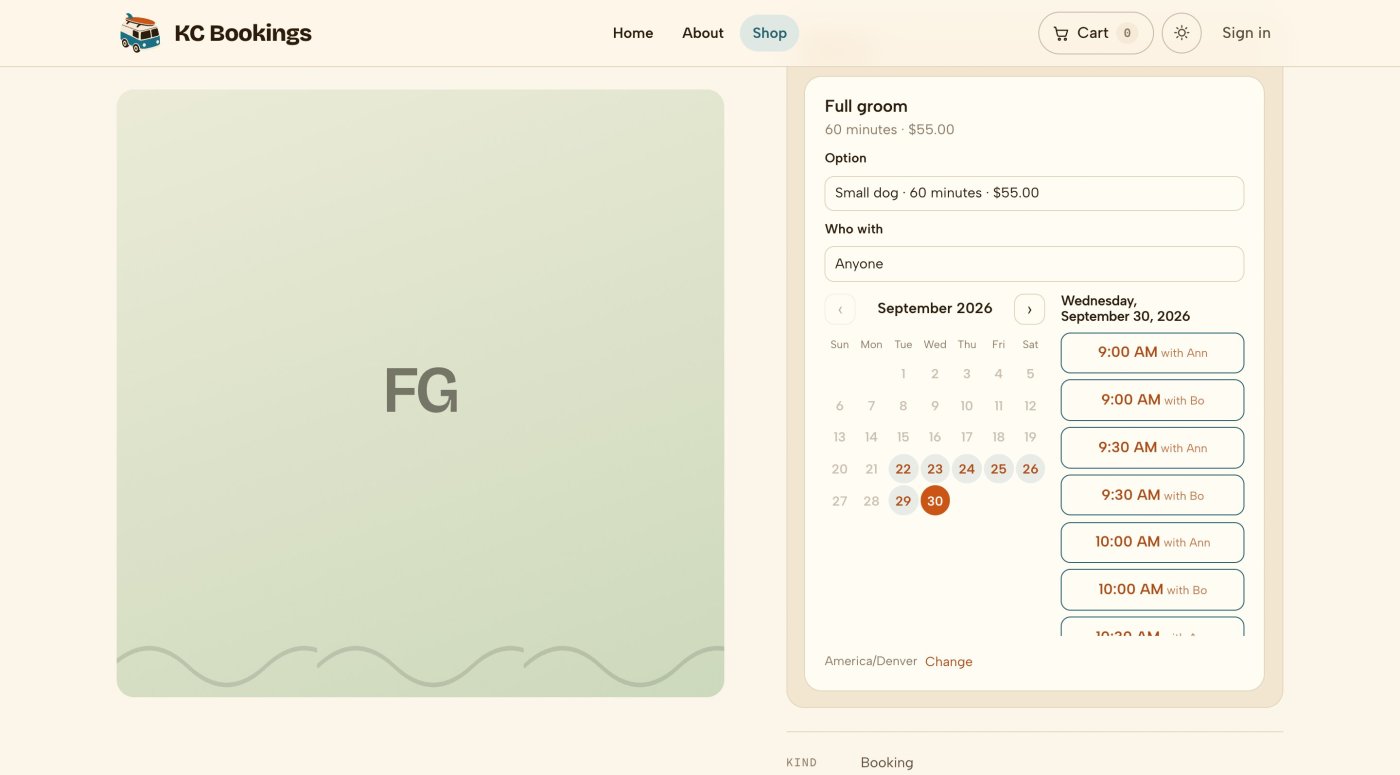Click the Full groom service title

866,106
